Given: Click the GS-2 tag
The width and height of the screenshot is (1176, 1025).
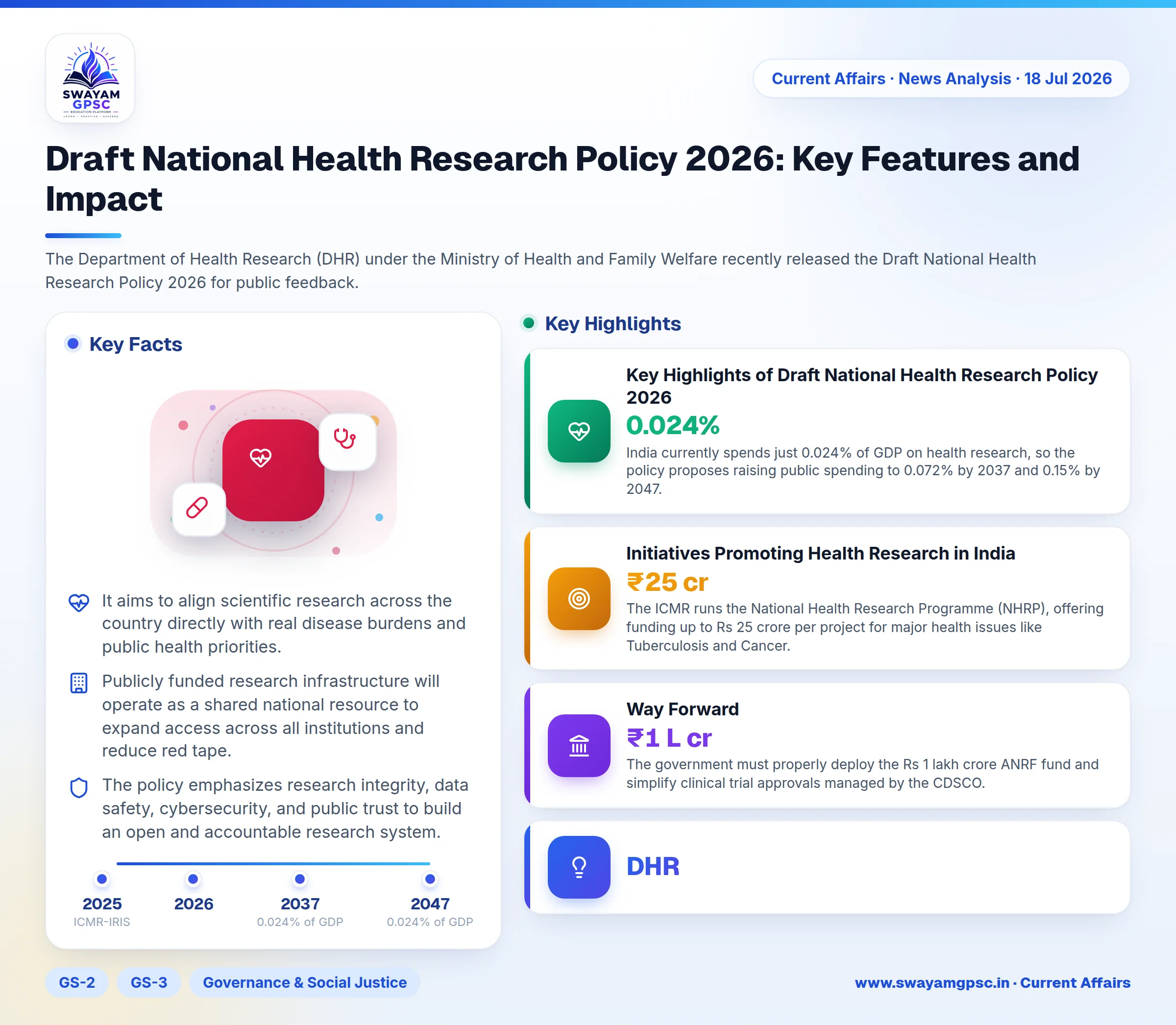Looking at the screenshot, I should [x=76, y=982].
